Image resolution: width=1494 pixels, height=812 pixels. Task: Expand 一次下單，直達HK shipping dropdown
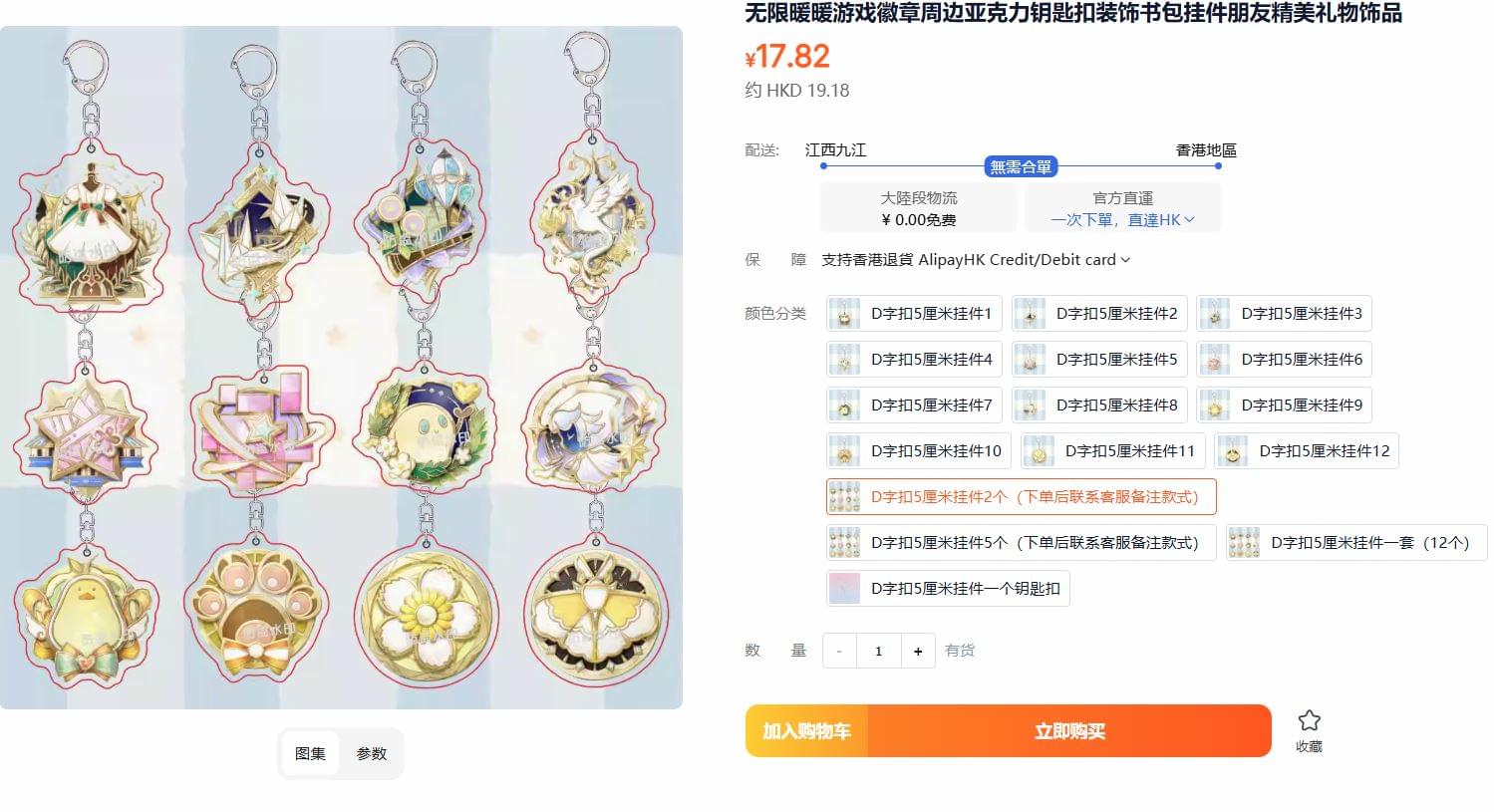click(x=1122, y=219)
